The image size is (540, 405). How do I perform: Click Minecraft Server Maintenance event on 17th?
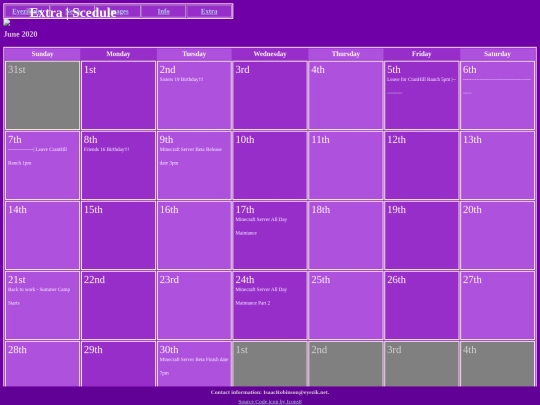[x=261, y=226]
